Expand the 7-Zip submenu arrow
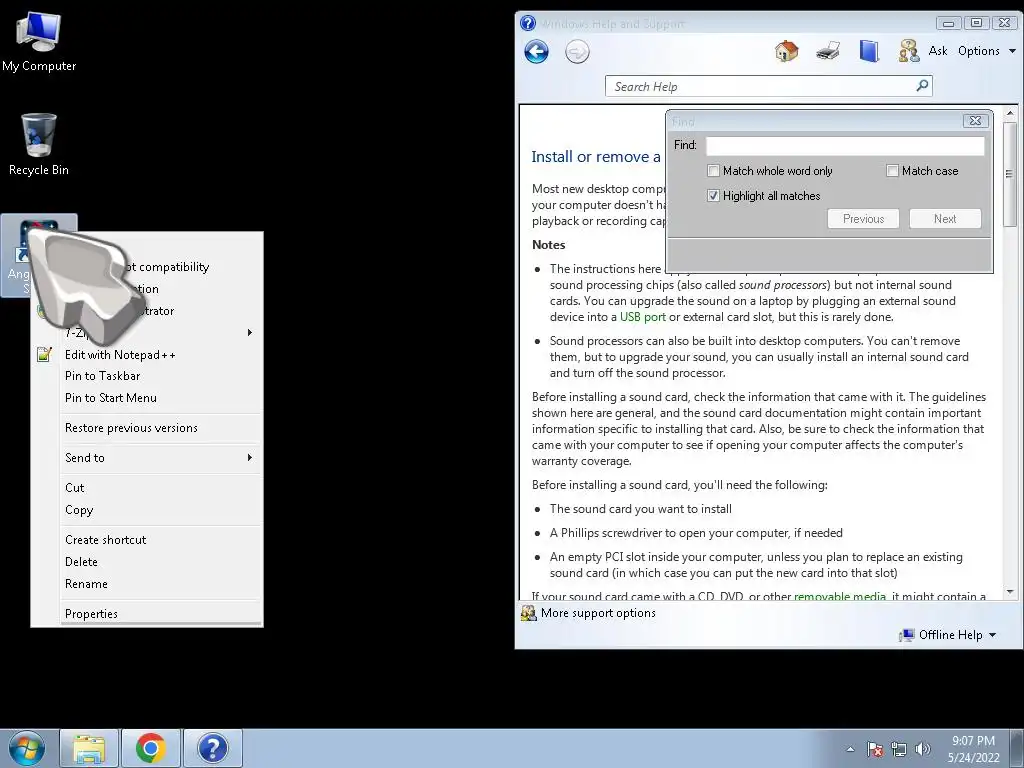Viewport: 1024px width, 768px height. pos(249,332)
